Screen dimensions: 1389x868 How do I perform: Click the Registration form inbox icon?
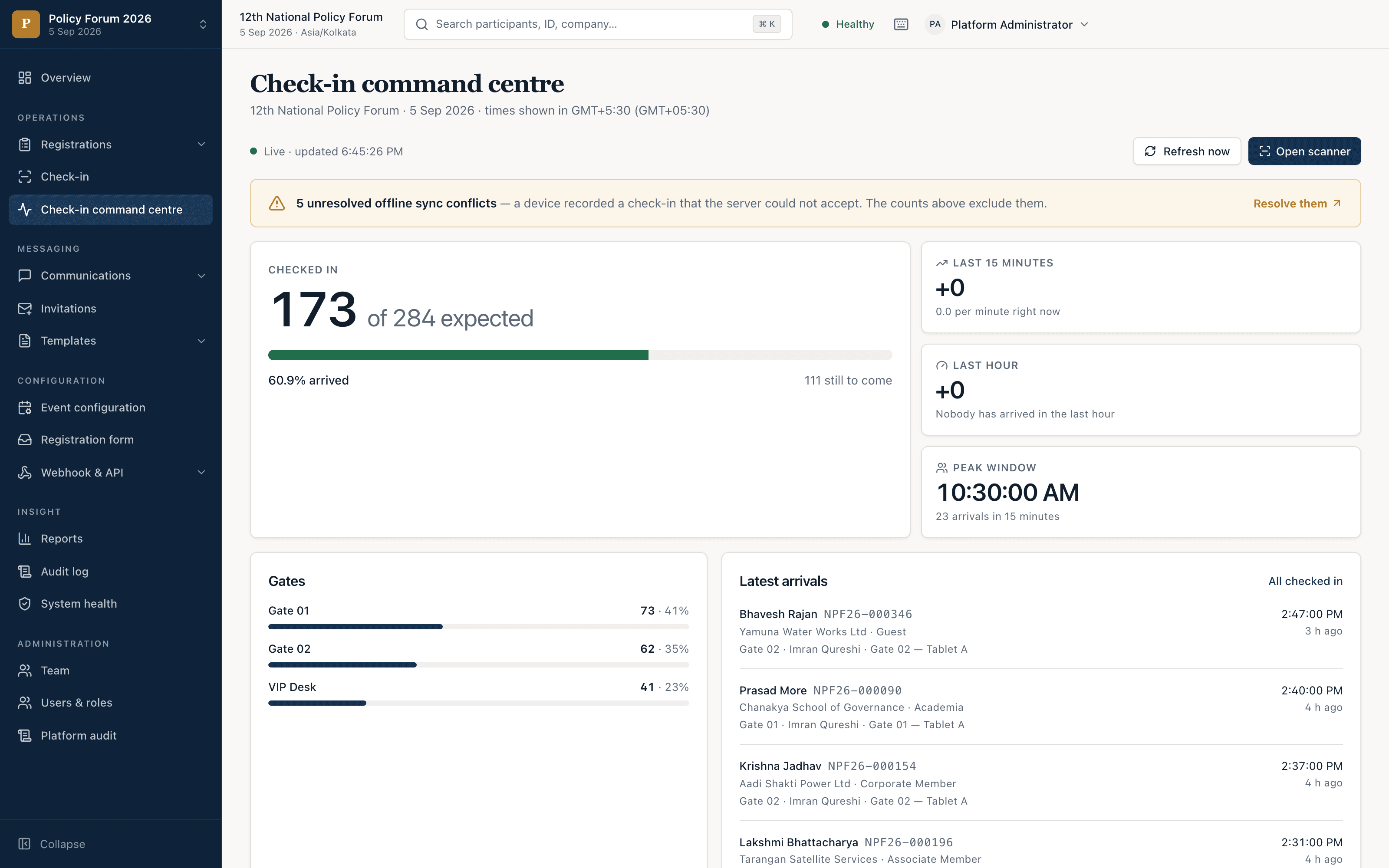[x=25, y=440]
